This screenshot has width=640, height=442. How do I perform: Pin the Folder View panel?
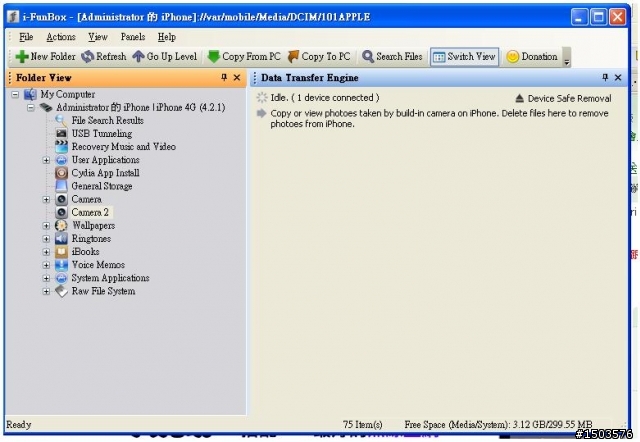click(224, 77)
